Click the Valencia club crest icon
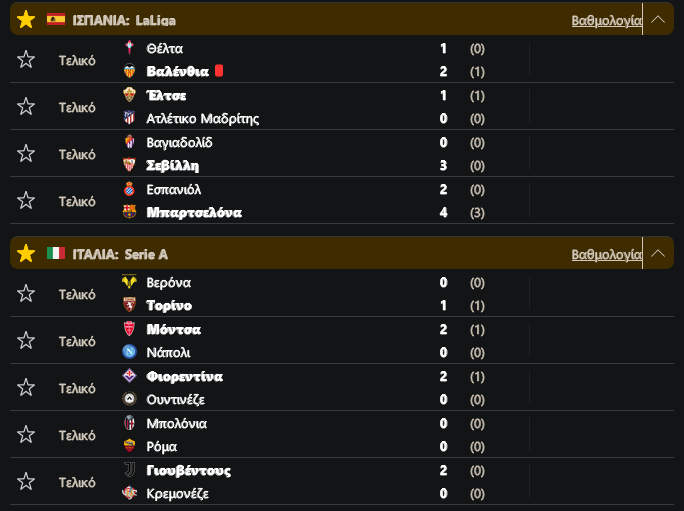Image resolution: width=684 pixels, height=511 pixels. 129,71
